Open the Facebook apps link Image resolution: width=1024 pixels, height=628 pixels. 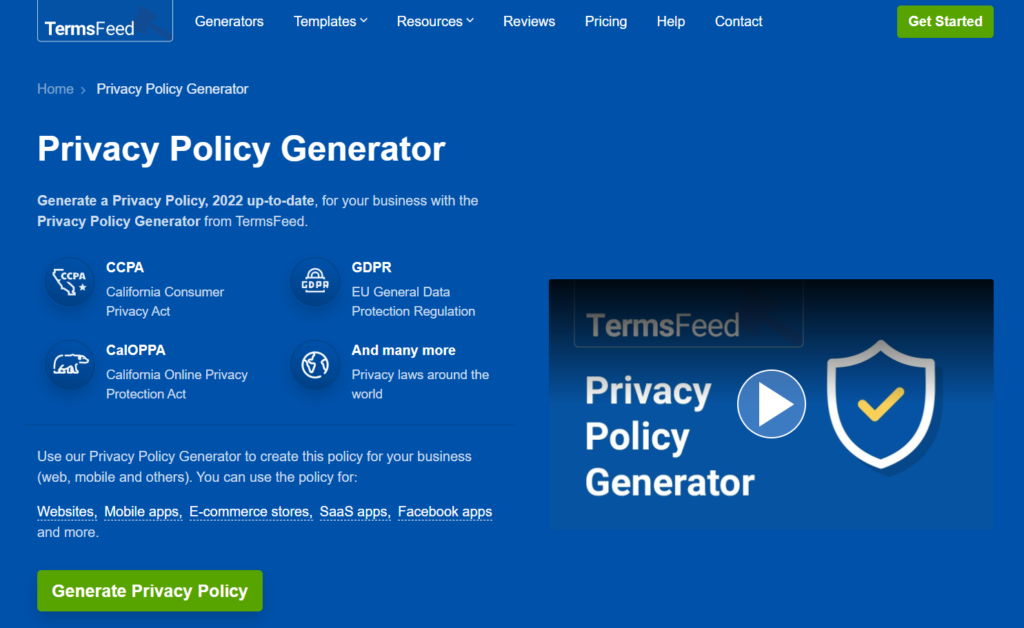point(445,512)
